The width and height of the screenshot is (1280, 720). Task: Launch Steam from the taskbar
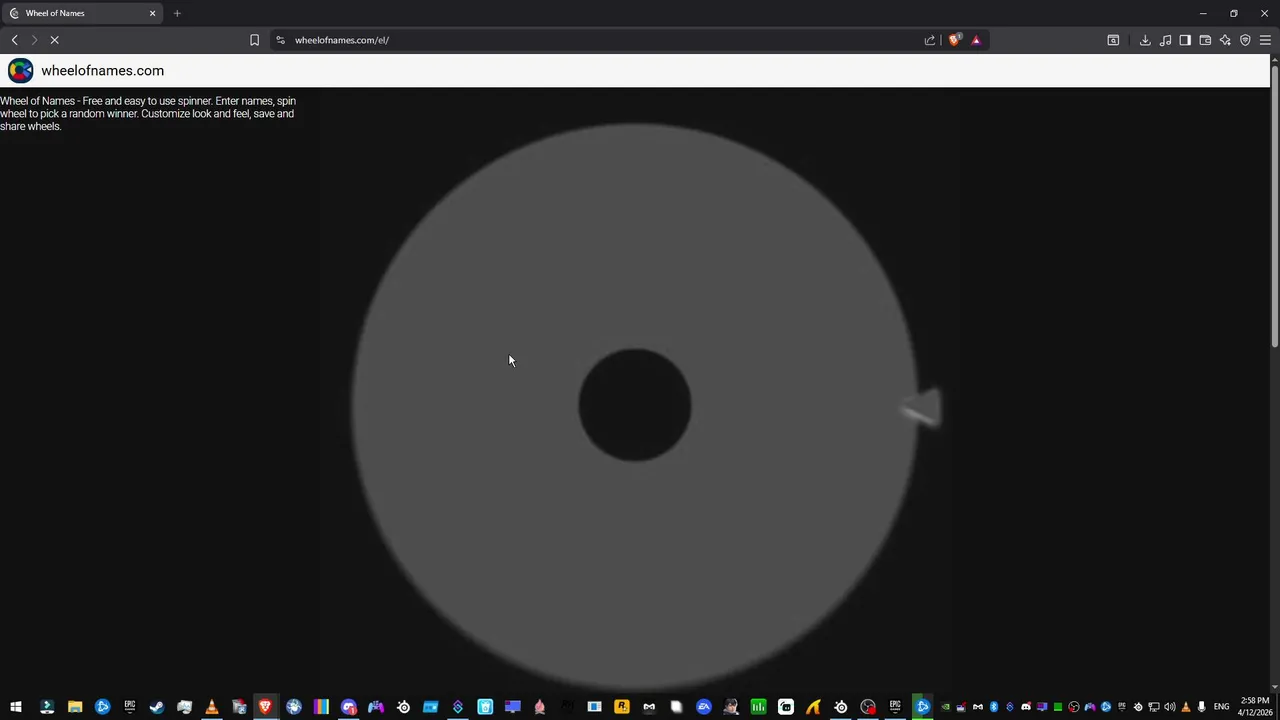coord(157,707)
